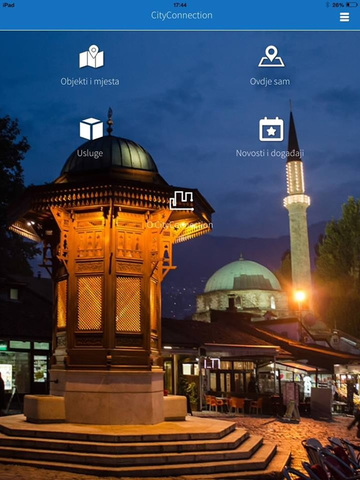Select the Objekti i mjesta label
The height and width of the screenshot is (480, 360).
(x=90, y=82)
